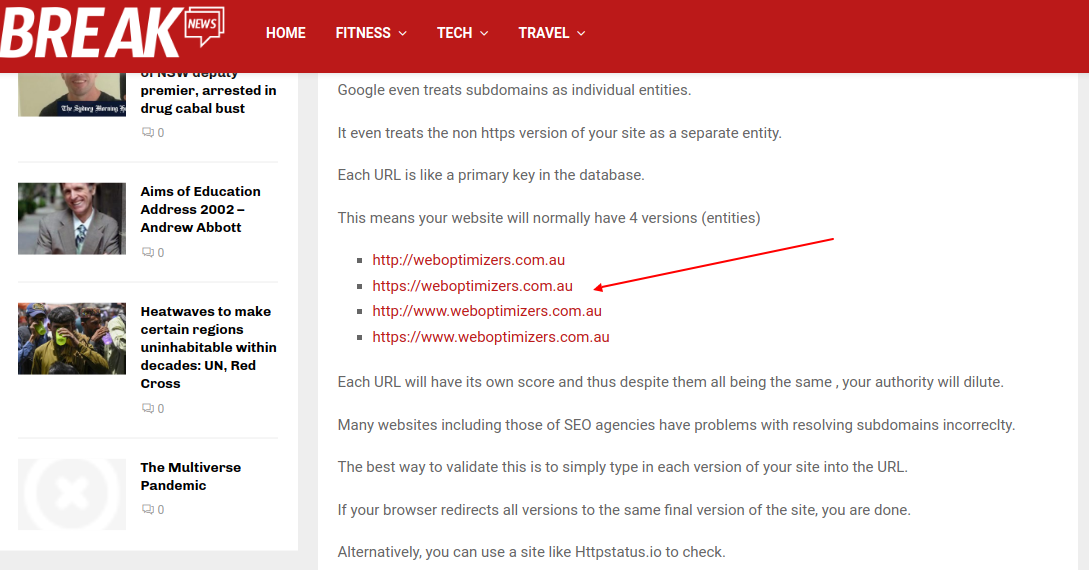Select The Multiverse Pandemic headline

(190, 476)
